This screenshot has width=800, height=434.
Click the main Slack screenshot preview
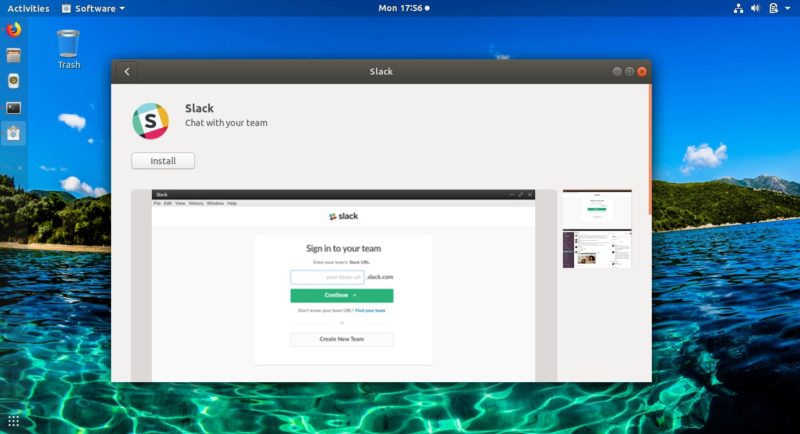[x=344, y=286]
